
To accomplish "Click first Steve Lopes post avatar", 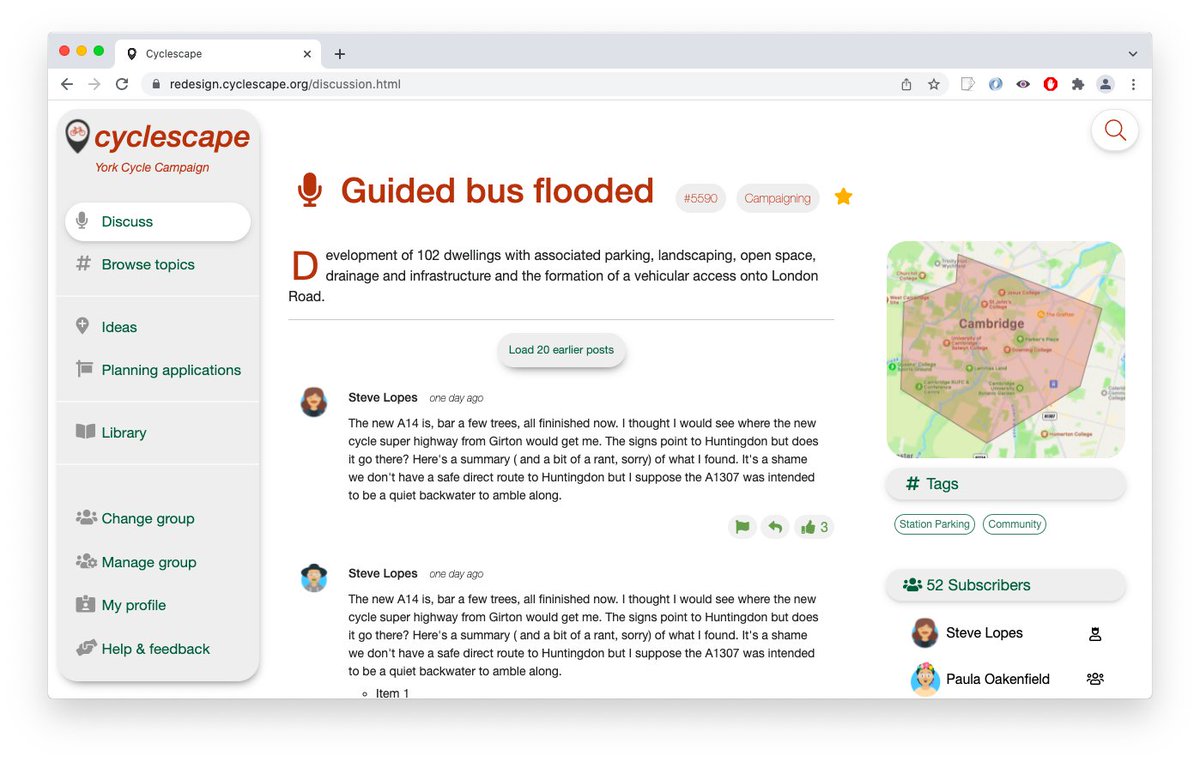I will pyautogui.click(x=314, y=402).
